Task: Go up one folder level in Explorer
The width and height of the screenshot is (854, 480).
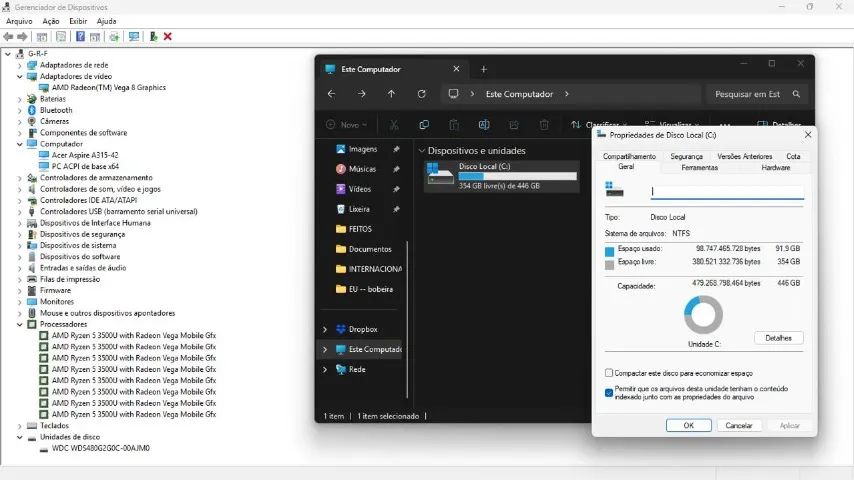Action: tap(392, 94)
